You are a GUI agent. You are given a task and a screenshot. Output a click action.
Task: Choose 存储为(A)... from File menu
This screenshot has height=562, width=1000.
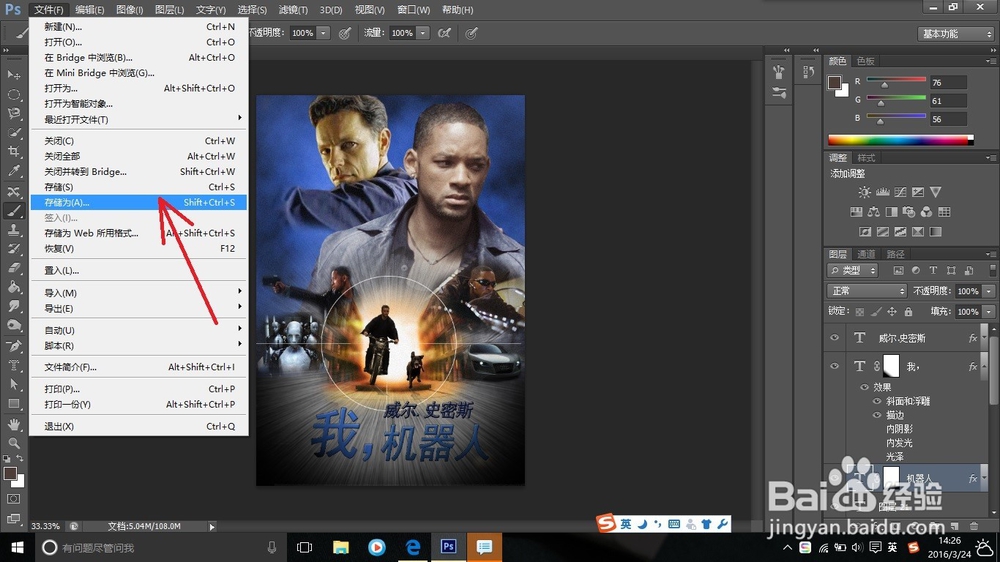[x=138, y=202]
